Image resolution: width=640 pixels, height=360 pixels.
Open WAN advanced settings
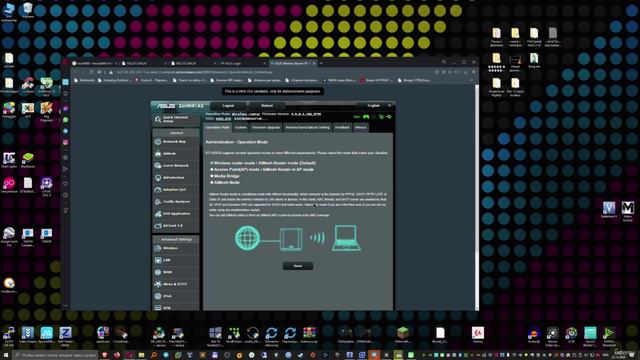pyautogui.click(x=176, y=272)
